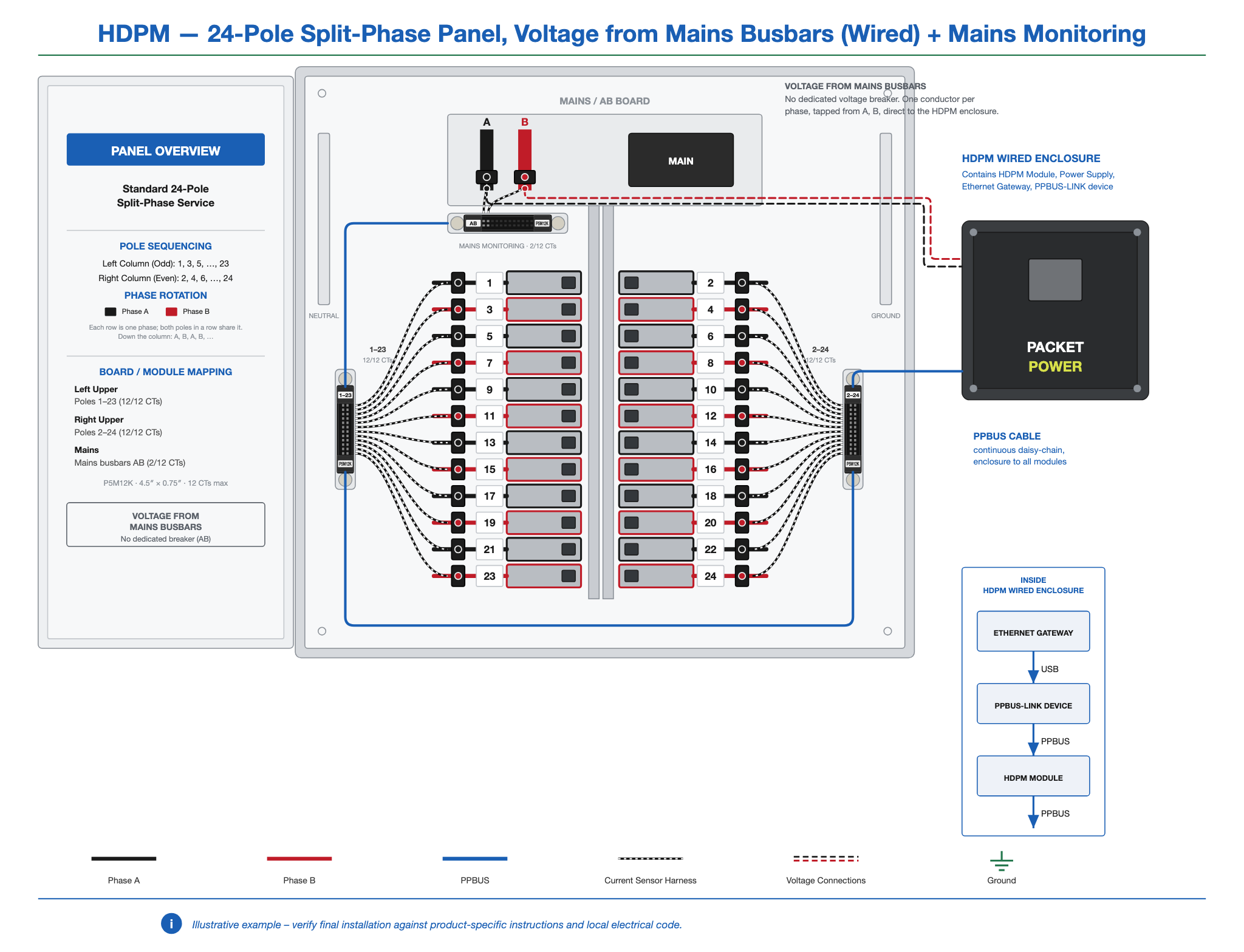Viewport: 1244px width, 952px height.
Task: Click the CT sensor on pole 24
Action: coord(742,576)
